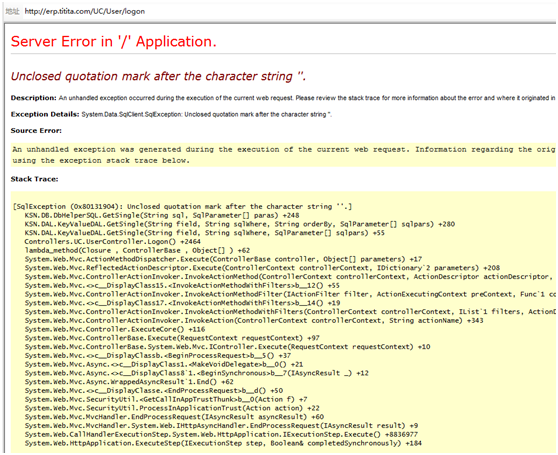Click the CallHandlerExecutionStep +8836977 line
Viewport: 558px width, 455px height.
[x=221, y=434]
